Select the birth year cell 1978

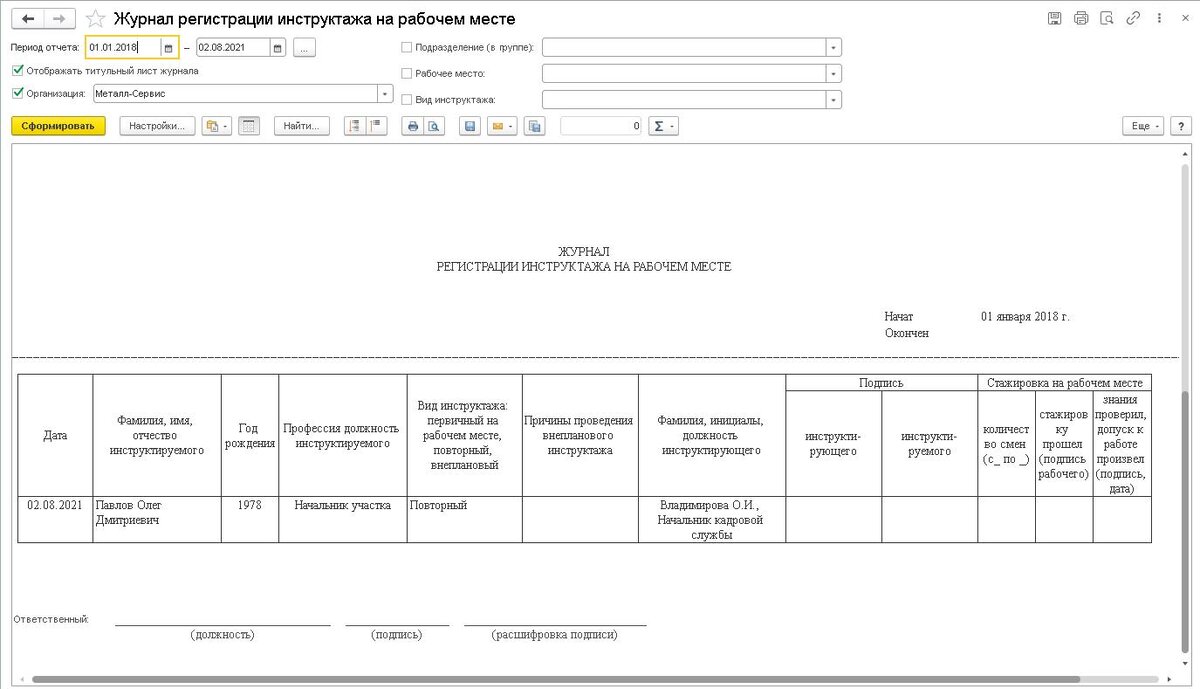point(250,519)
